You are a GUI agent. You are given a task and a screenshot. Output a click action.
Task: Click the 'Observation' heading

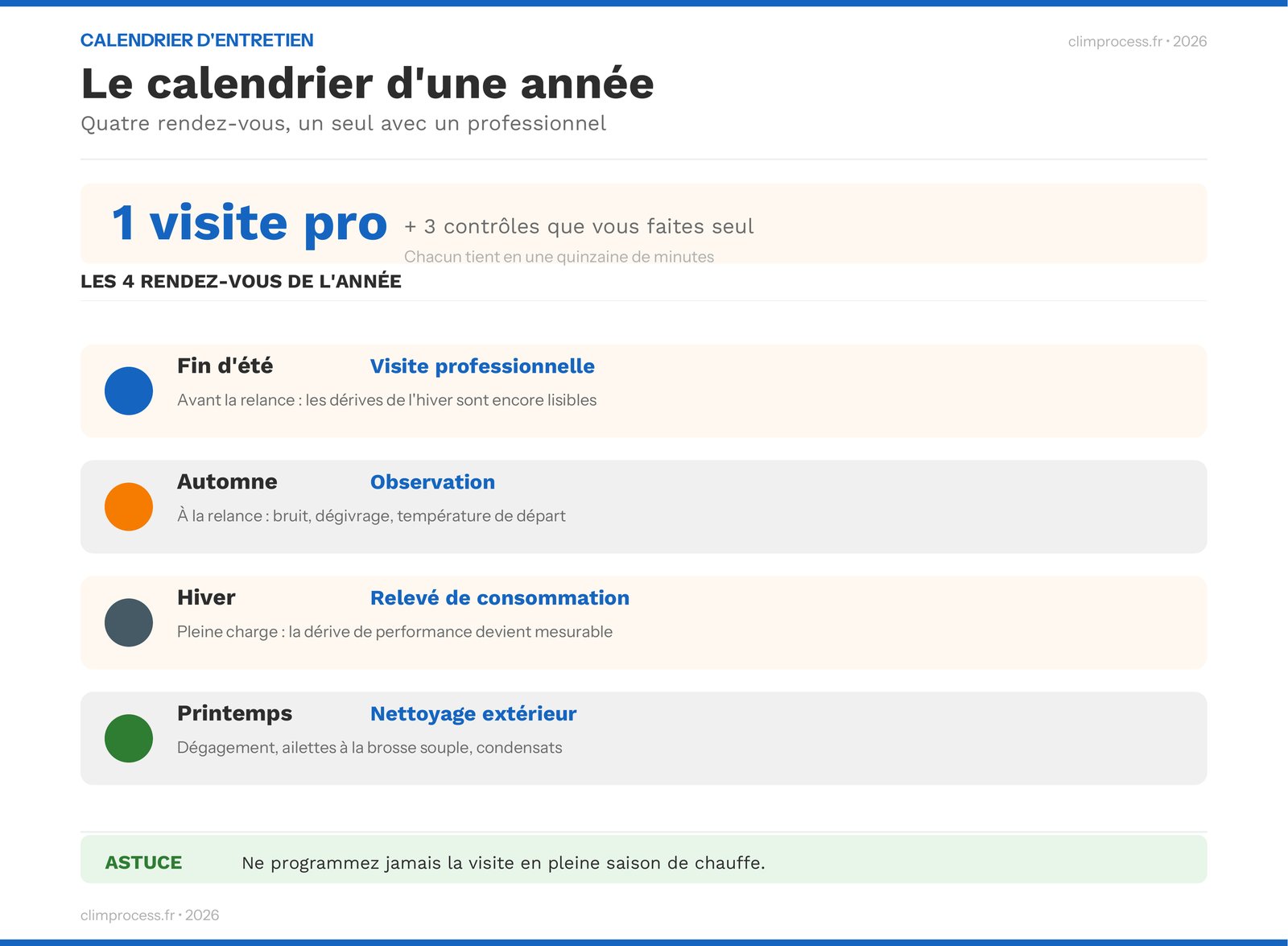[x=432, y=482]
